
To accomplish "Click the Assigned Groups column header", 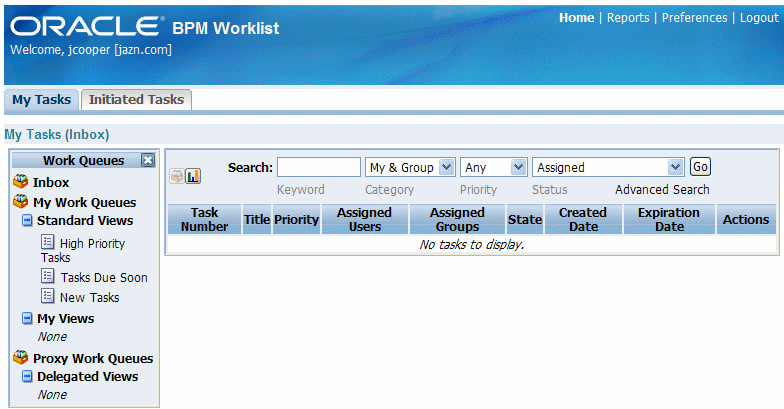I will [458, 219].
